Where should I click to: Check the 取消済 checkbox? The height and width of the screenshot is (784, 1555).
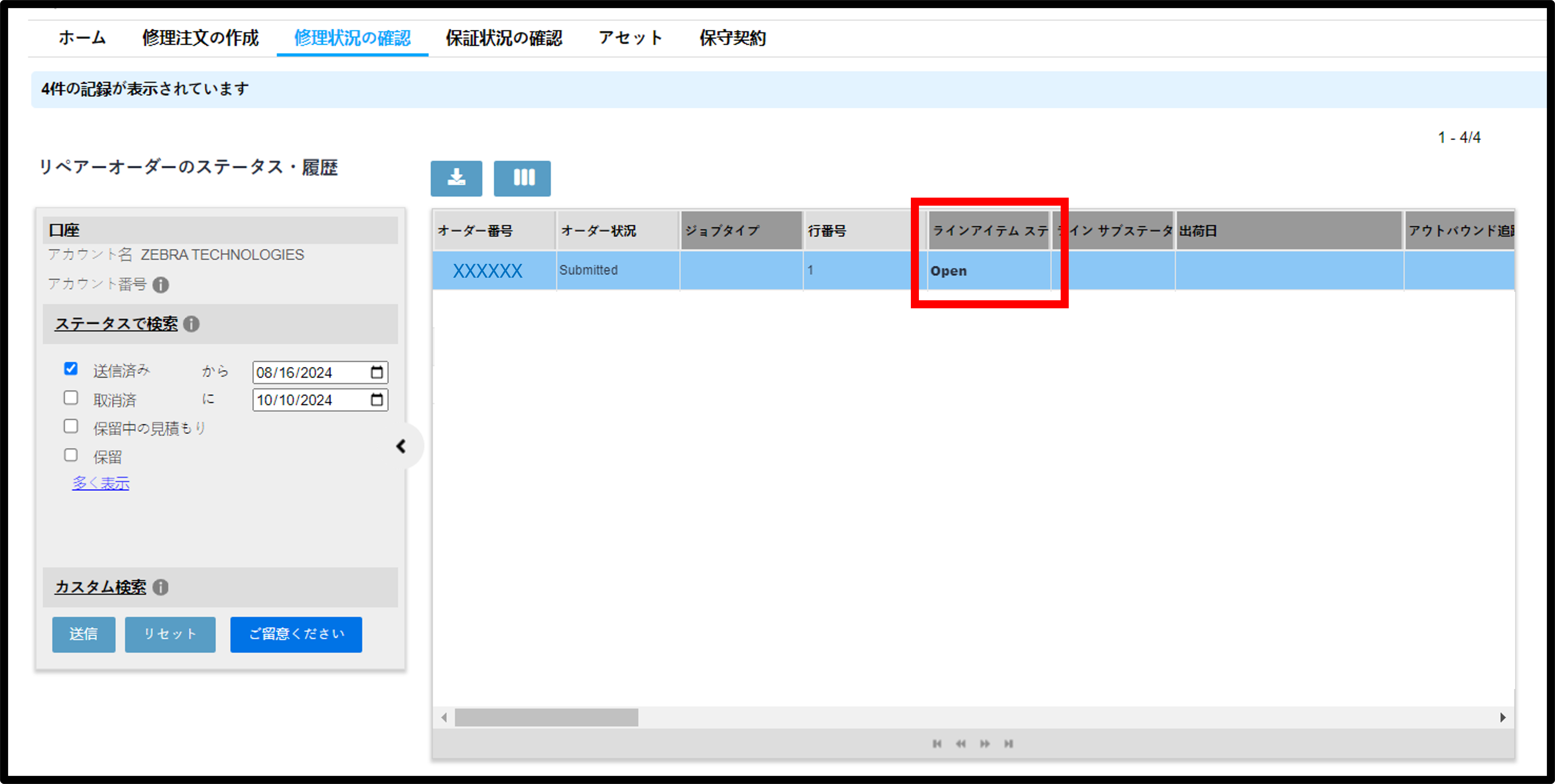pos(71,398)
